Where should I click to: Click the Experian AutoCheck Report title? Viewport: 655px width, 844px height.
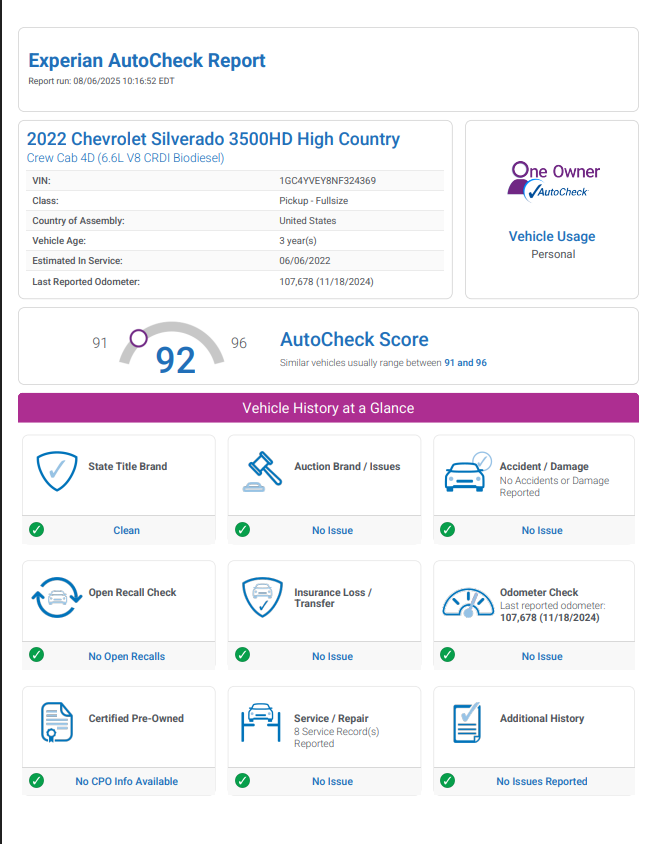coord(147,61)
